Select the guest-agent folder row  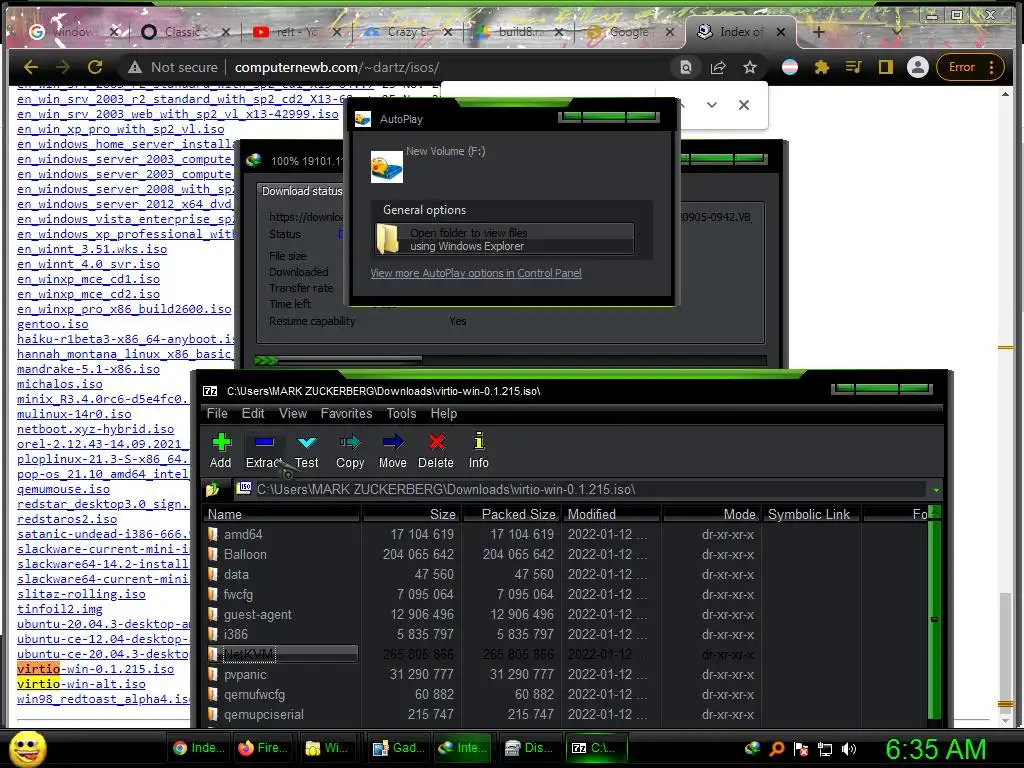click(x=257, y=615)
